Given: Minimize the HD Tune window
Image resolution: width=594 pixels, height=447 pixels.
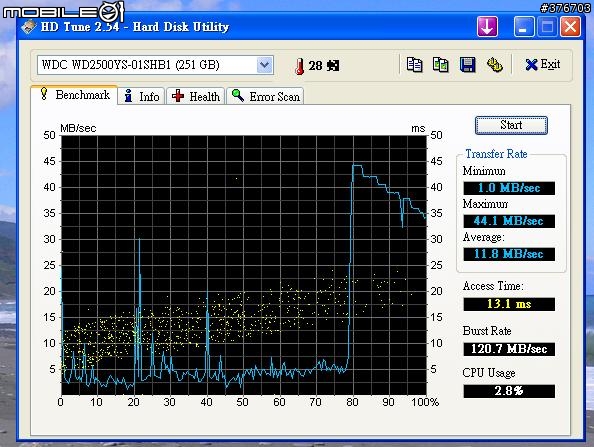Looking at the screenshot, I should click(x=524, y=27).
